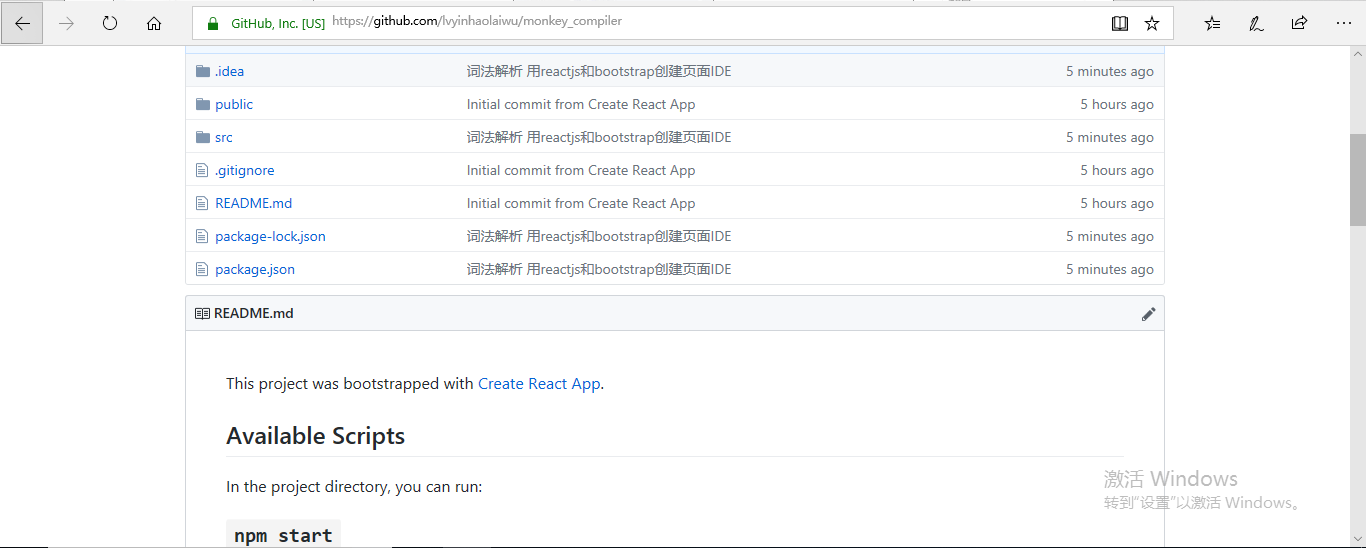Click the Share page icon
This screenshot has width=1366, height=548.
point(1299,23)
